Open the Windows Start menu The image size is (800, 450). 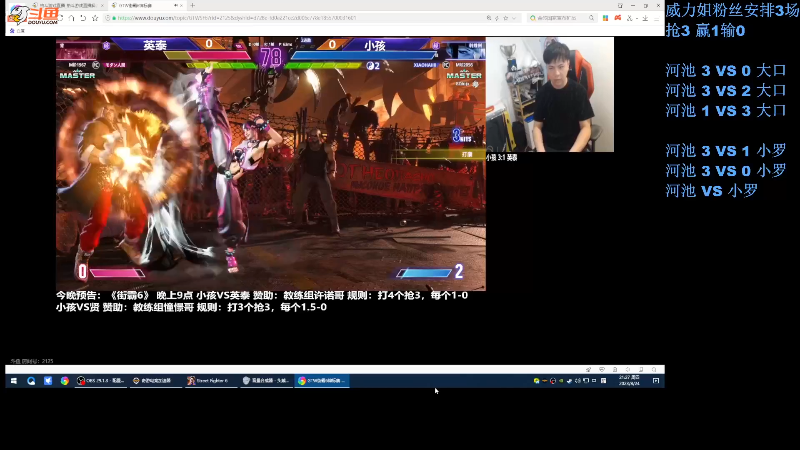click(14, 381)
